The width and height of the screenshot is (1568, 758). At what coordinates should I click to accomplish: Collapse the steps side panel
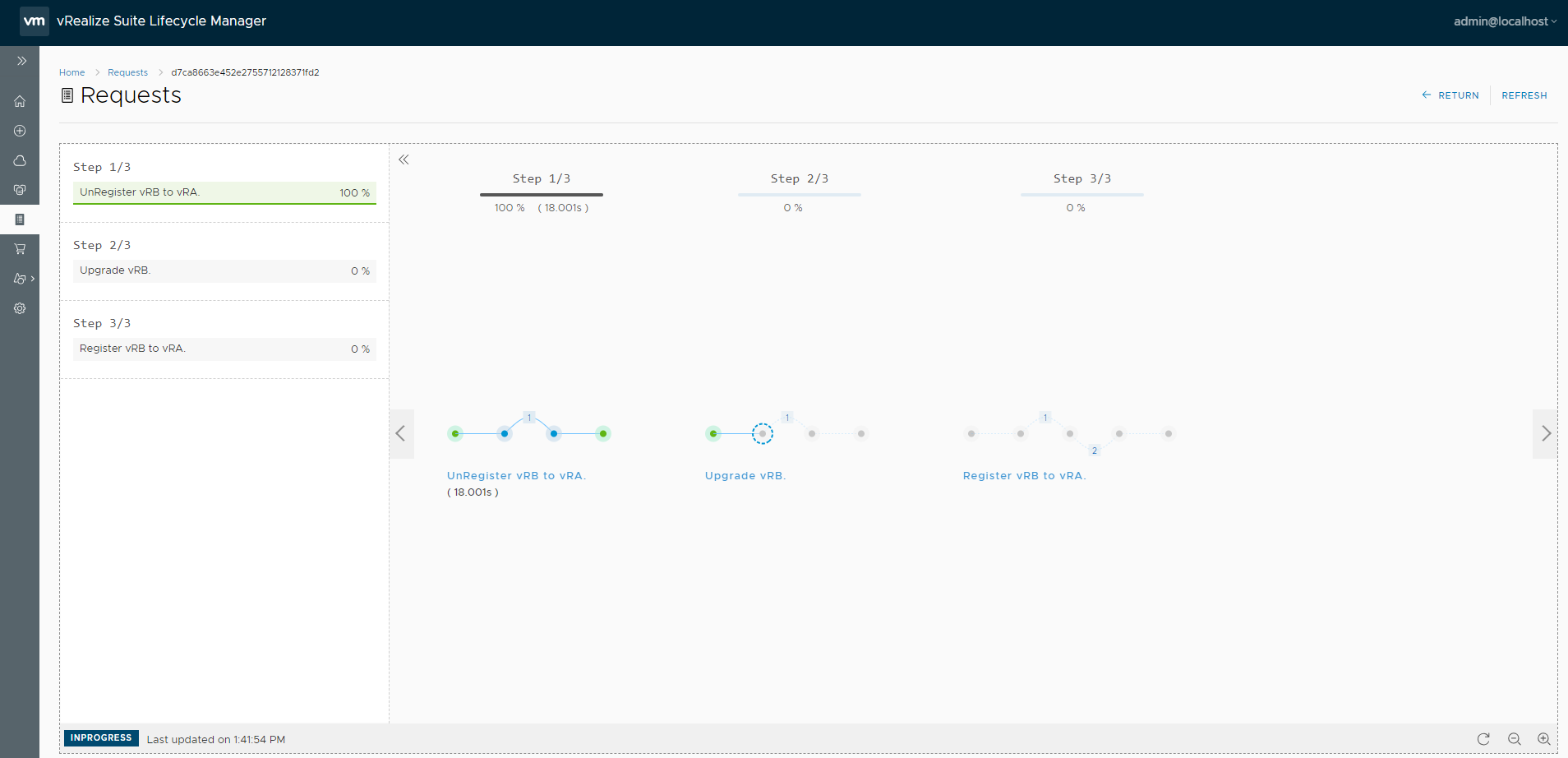tap(404, 159)
